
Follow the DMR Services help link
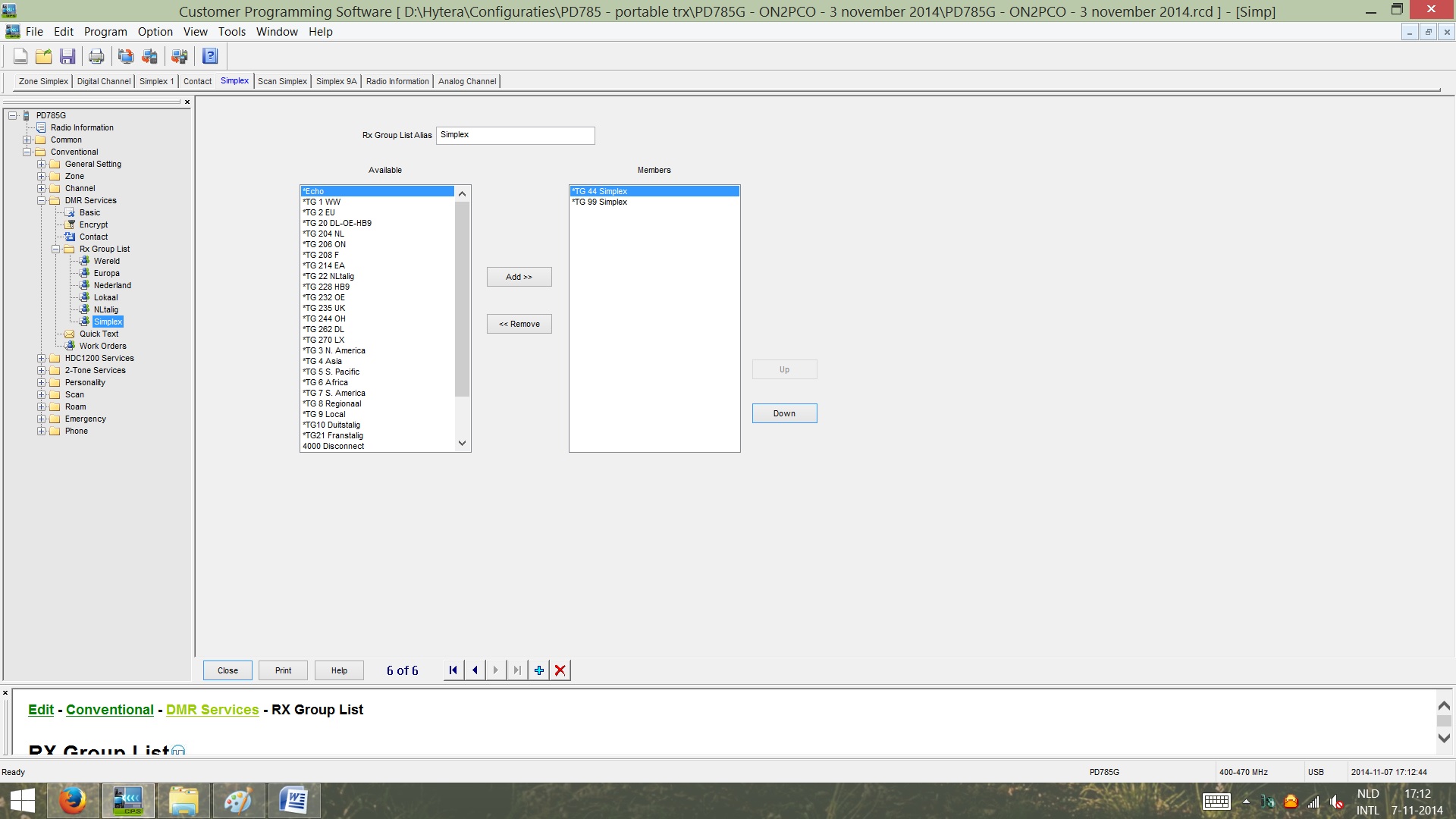click(212, 710)
